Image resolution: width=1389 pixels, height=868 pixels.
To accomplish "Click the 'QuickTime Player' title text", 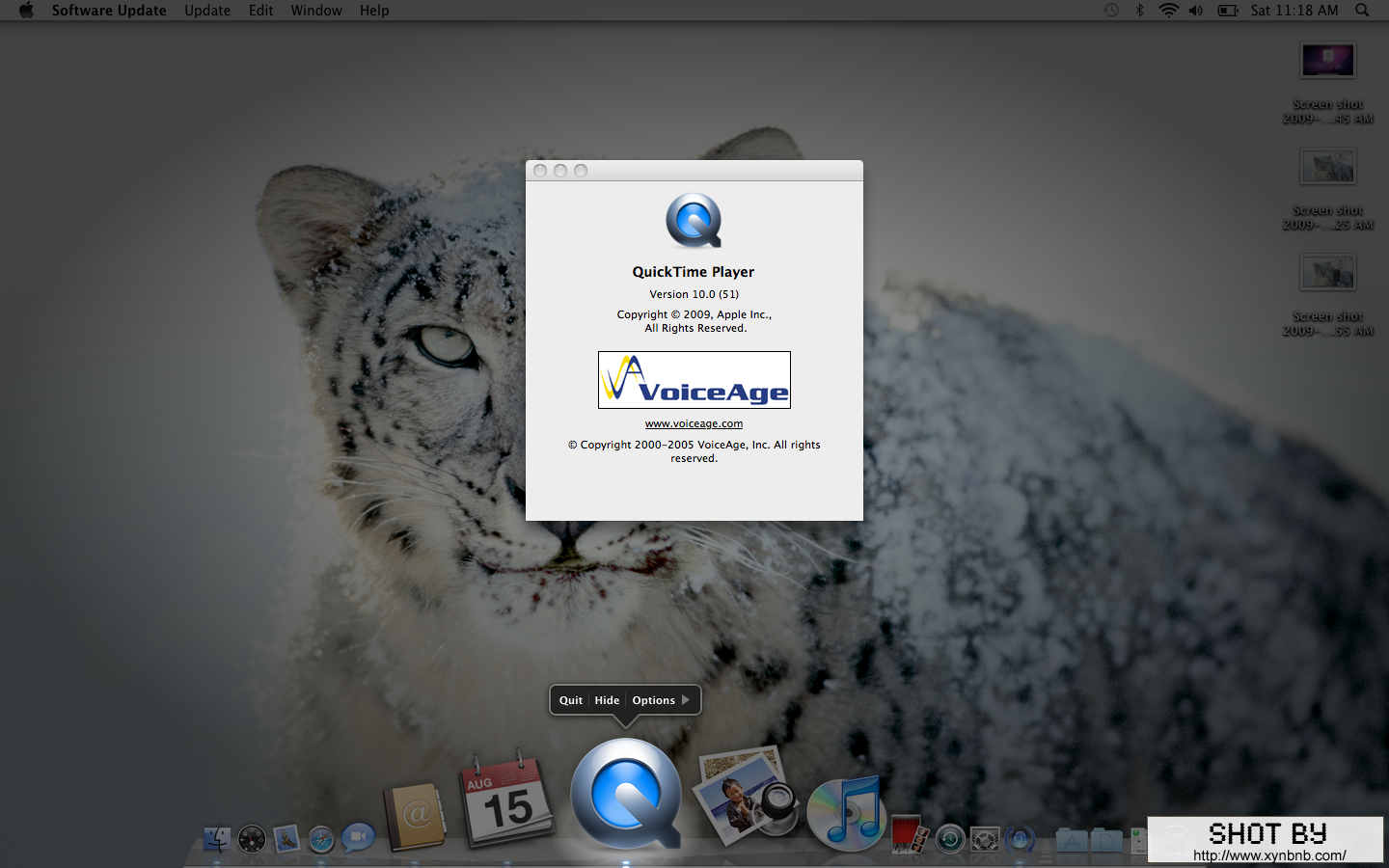I will tap(694, 272).
